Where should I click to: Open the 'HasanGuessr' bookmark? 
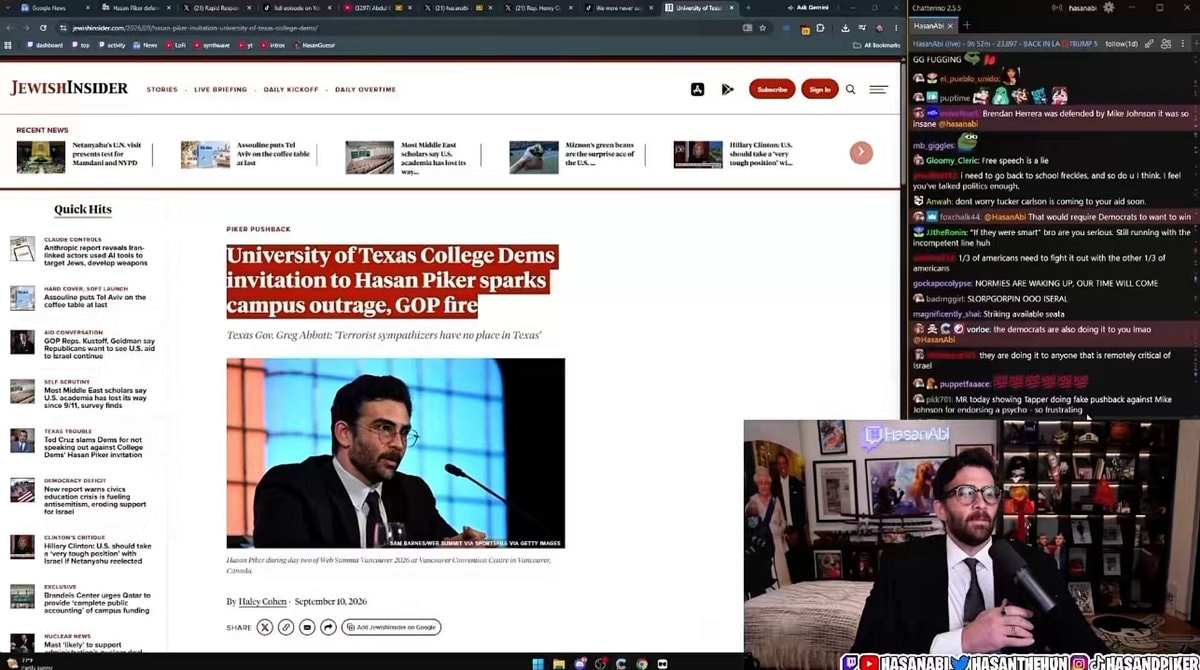click(x=315, y=45)
